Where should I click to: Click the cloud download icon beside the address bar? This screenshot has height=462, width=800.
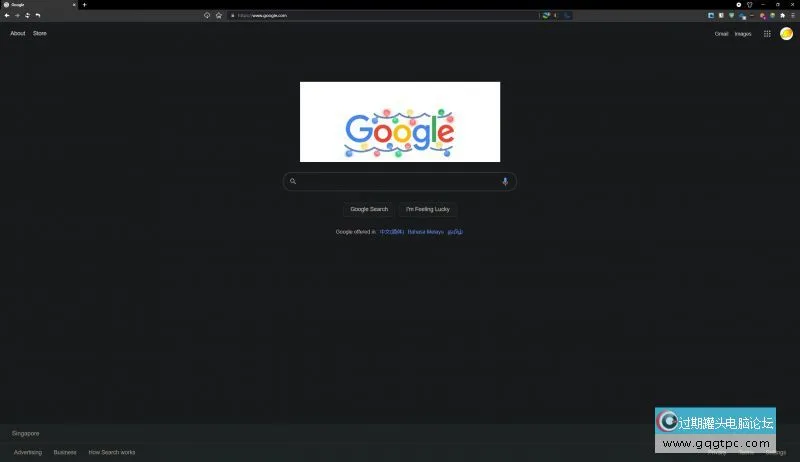click(207, 15)
